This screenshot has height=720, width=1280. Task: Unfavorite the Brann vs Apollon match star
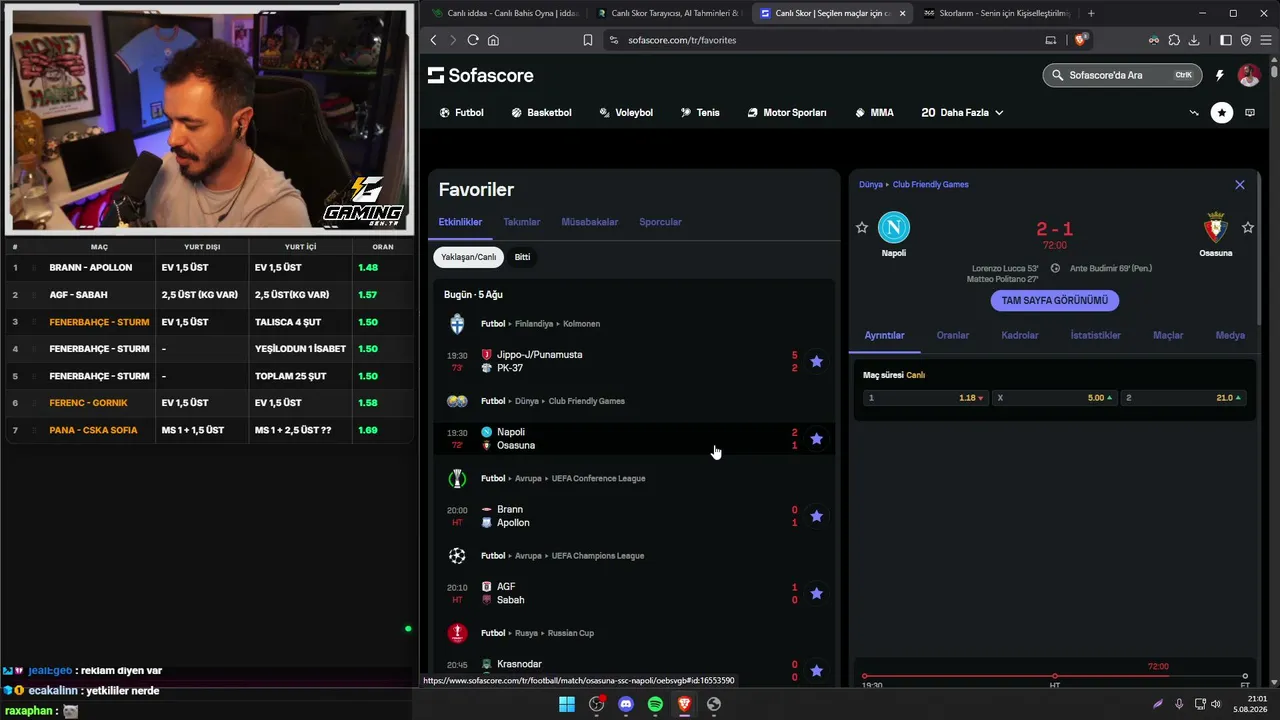coord(816,516)
